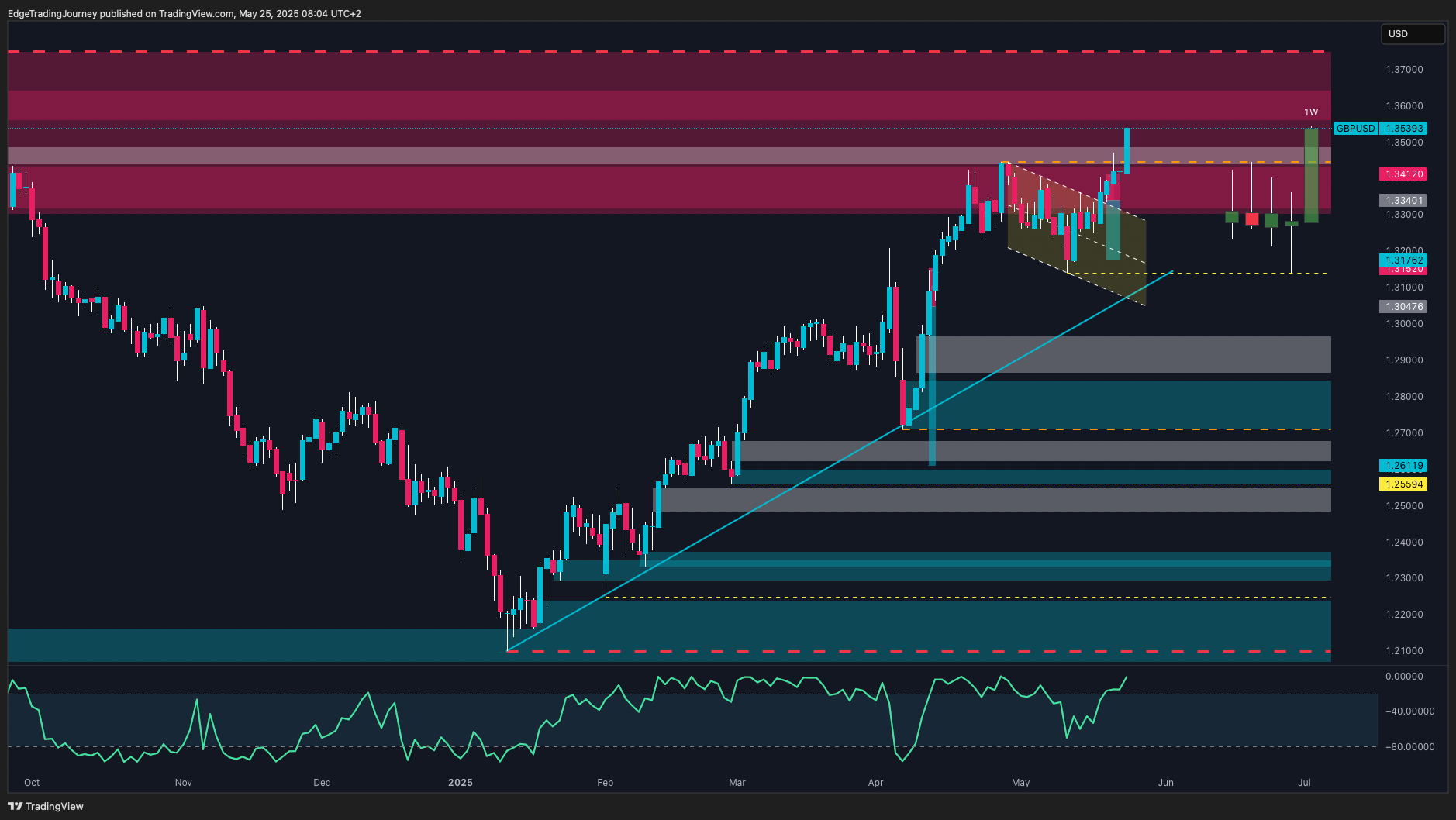Click the Nov label on time axis
The height and width of the screenshot is (820, 1456).
point(184,783)
